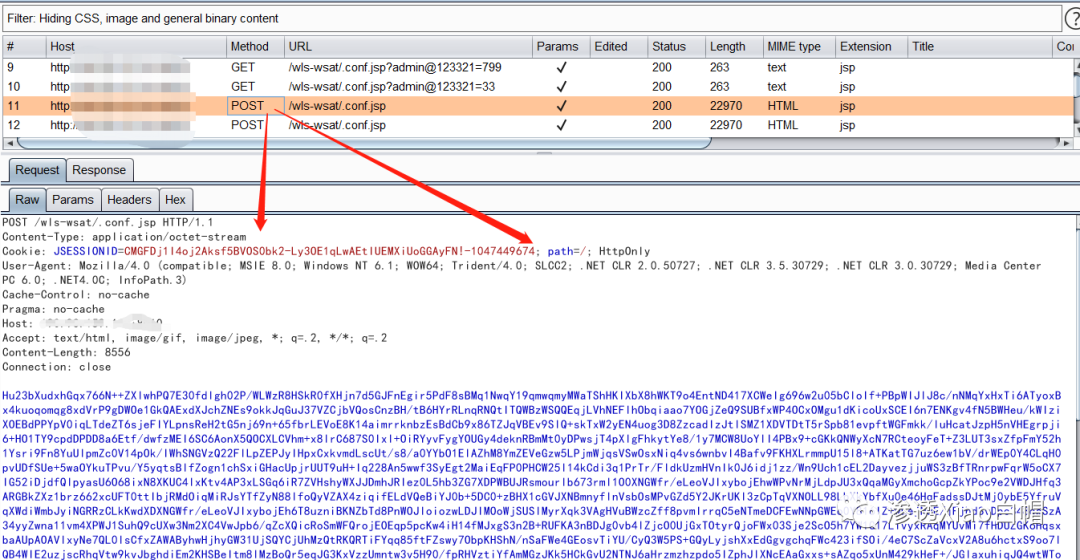The width and height of the screenshot is (1080, 560).
Task: Click the Content-Type header line
Action: tap(124, 237)
